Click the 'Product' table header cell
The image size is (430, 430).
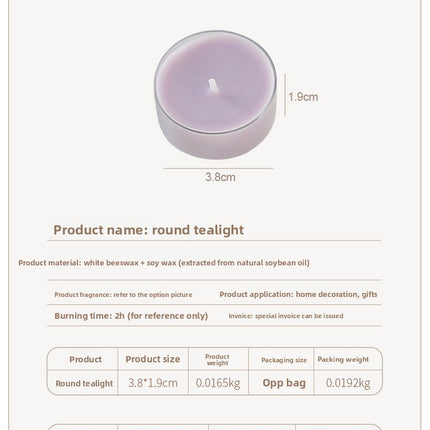tap(85, 359)
